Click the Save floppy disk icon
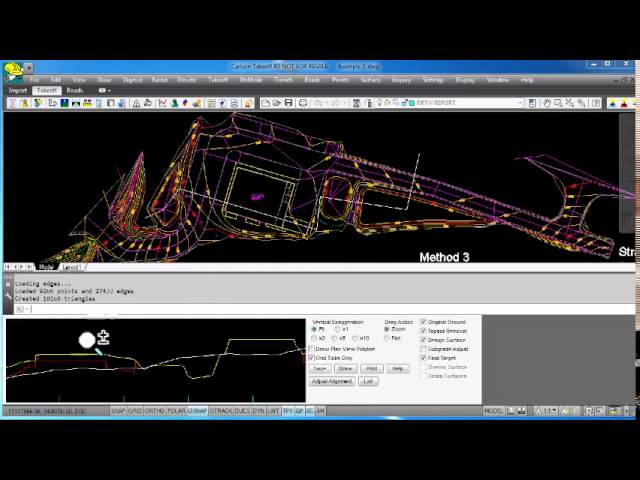The image size is (640, 480). pyautogui.click(x=289, y=103)
